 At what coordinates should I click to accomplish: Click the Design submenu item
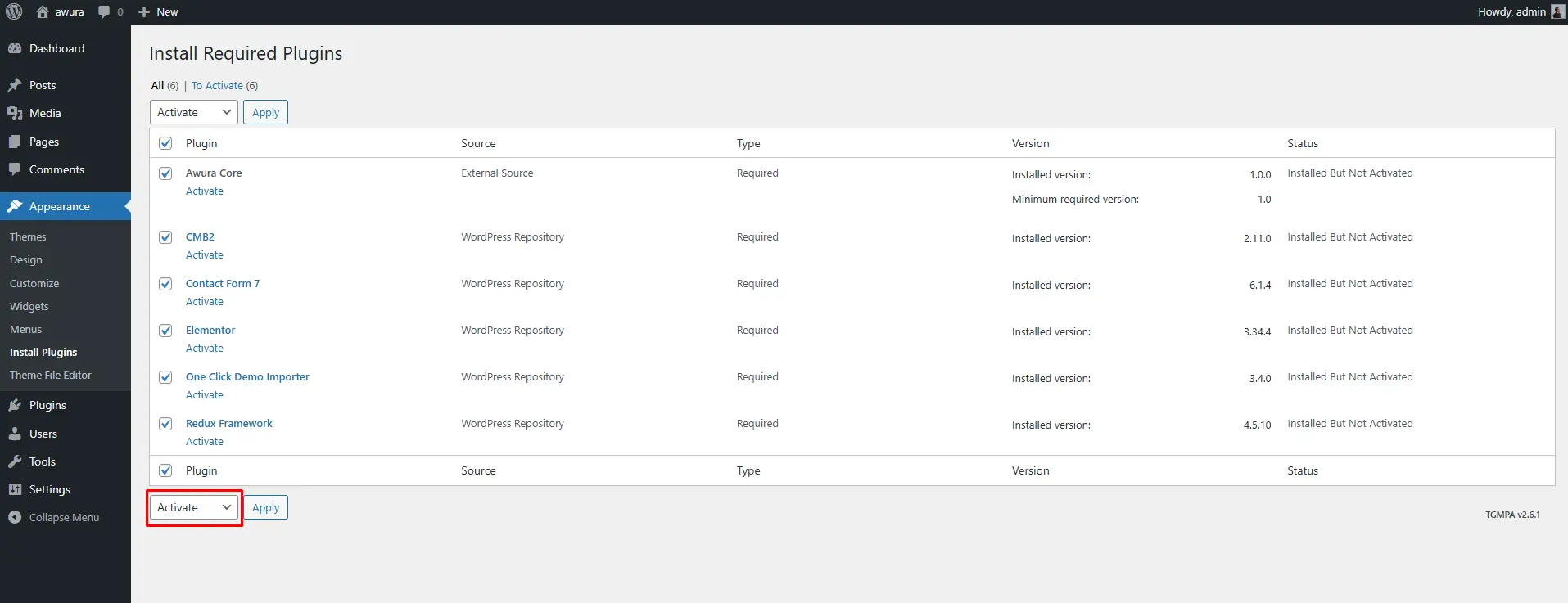[26, 259]
